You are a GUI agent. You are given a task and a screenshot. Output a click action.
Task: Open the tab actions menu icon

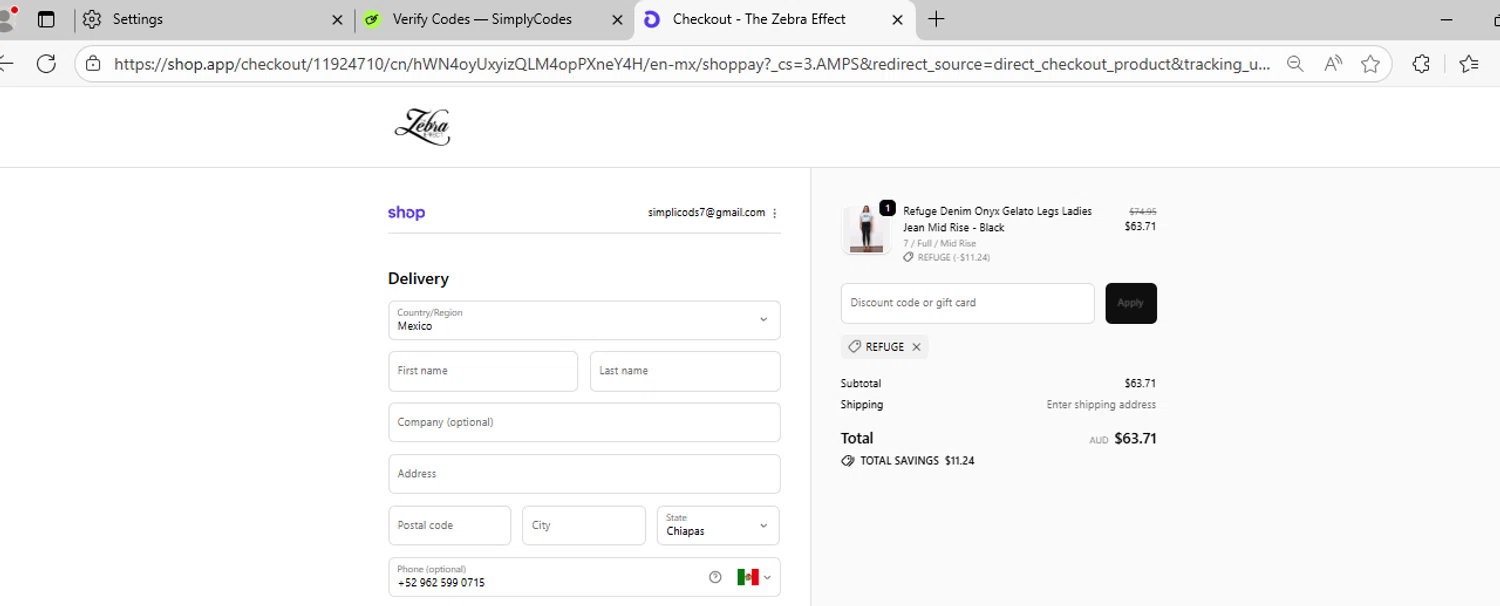(x=46, y=19)
